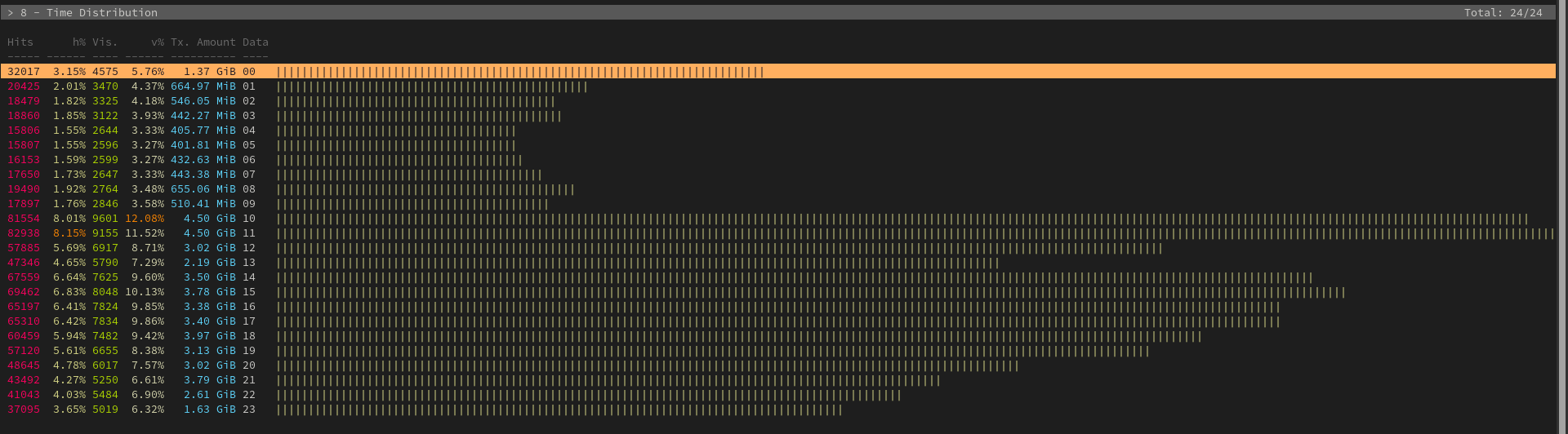Click the 8.15% hits percentage value
Image resolution: width=1568 pixels, height=434 pixels.
[x=69, y=233]
